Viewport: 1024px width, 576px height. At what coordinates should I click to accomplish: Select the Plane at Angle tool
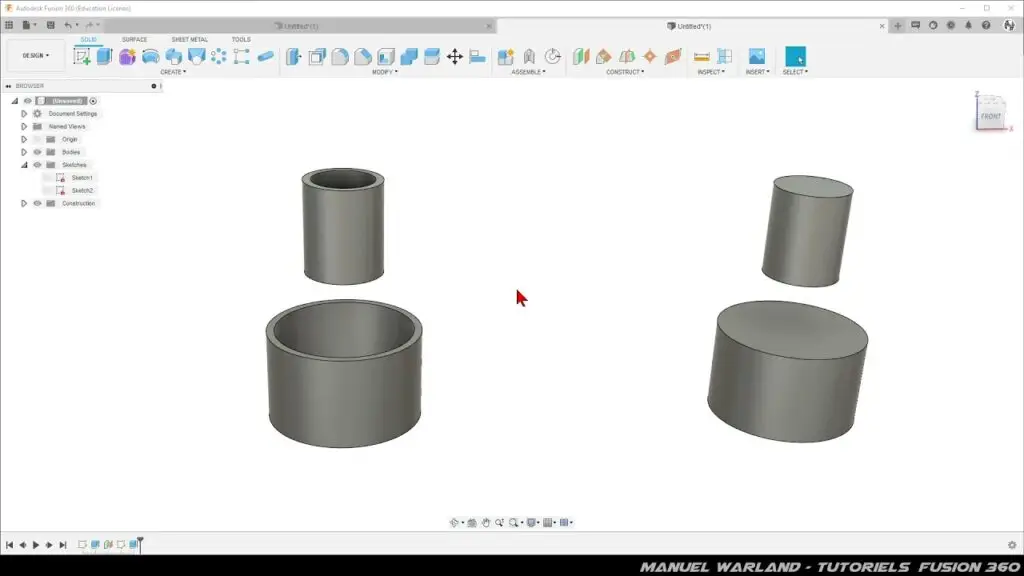[603, 56]
